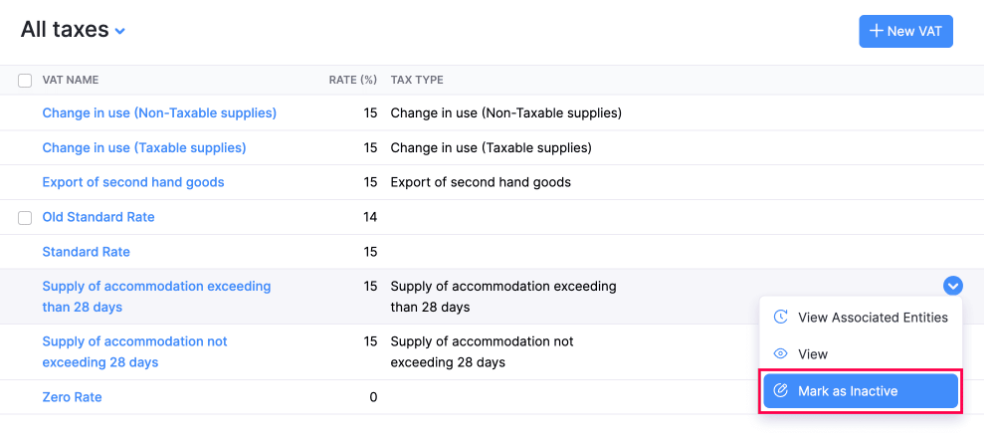Open the Export of second hand goods tax

pyautogui.click(x=133, y=182)
